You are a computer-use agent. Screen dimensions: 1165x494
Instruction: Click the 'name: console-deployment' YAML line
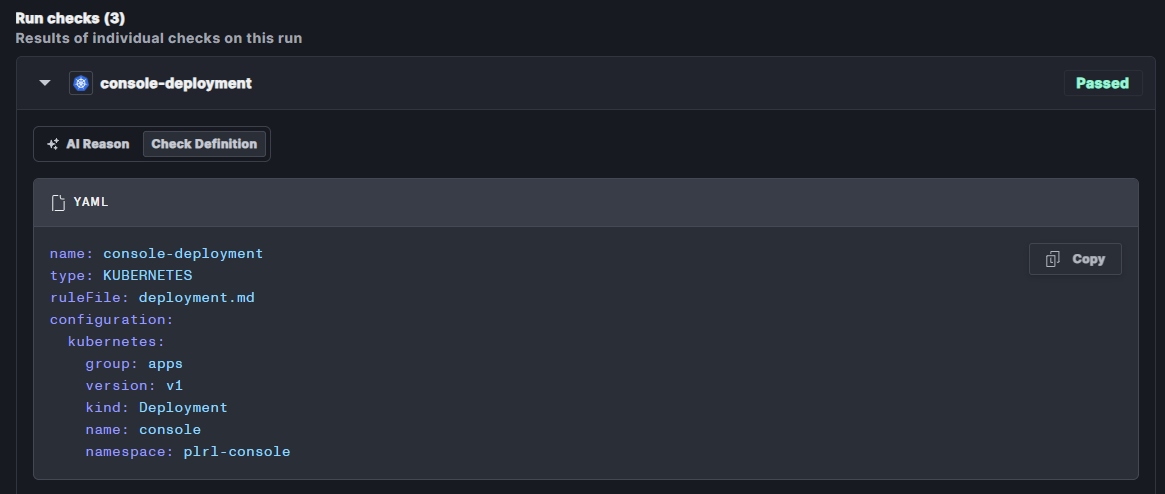(x=156, y=253)
